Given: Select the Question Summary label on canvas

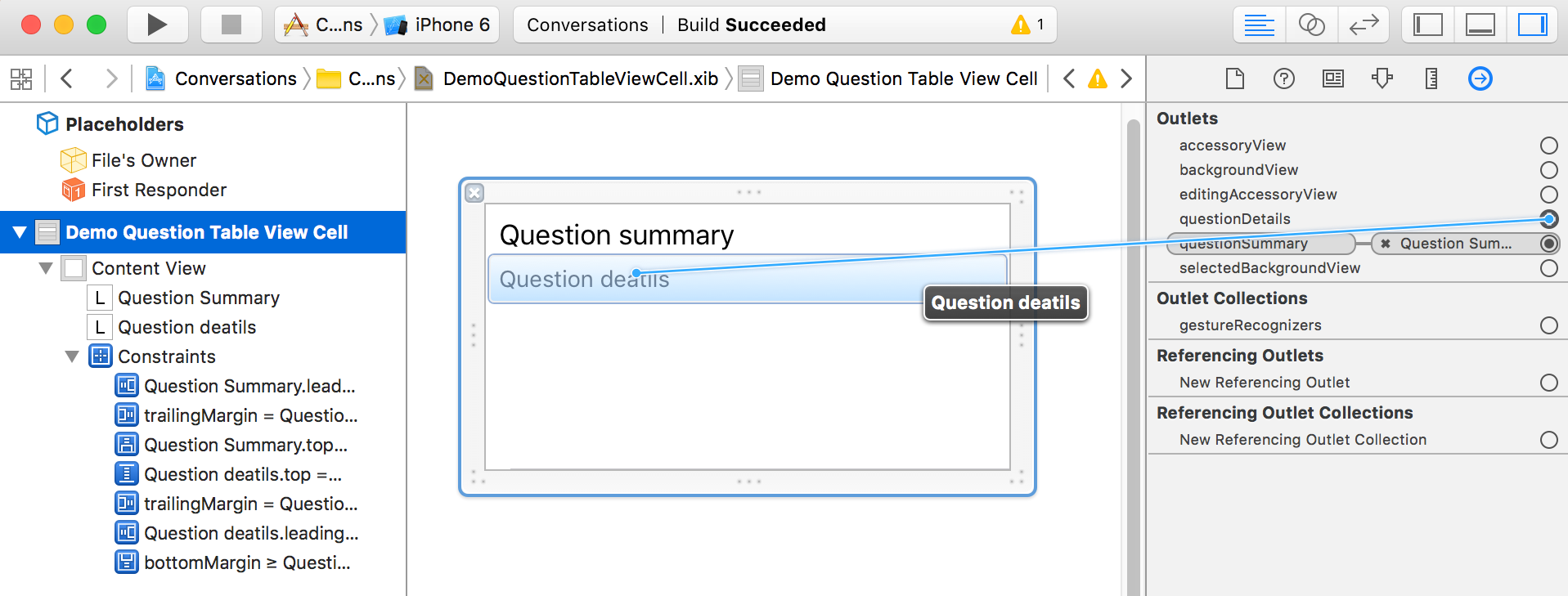Looking at the screenshot, I should point(617,235).
